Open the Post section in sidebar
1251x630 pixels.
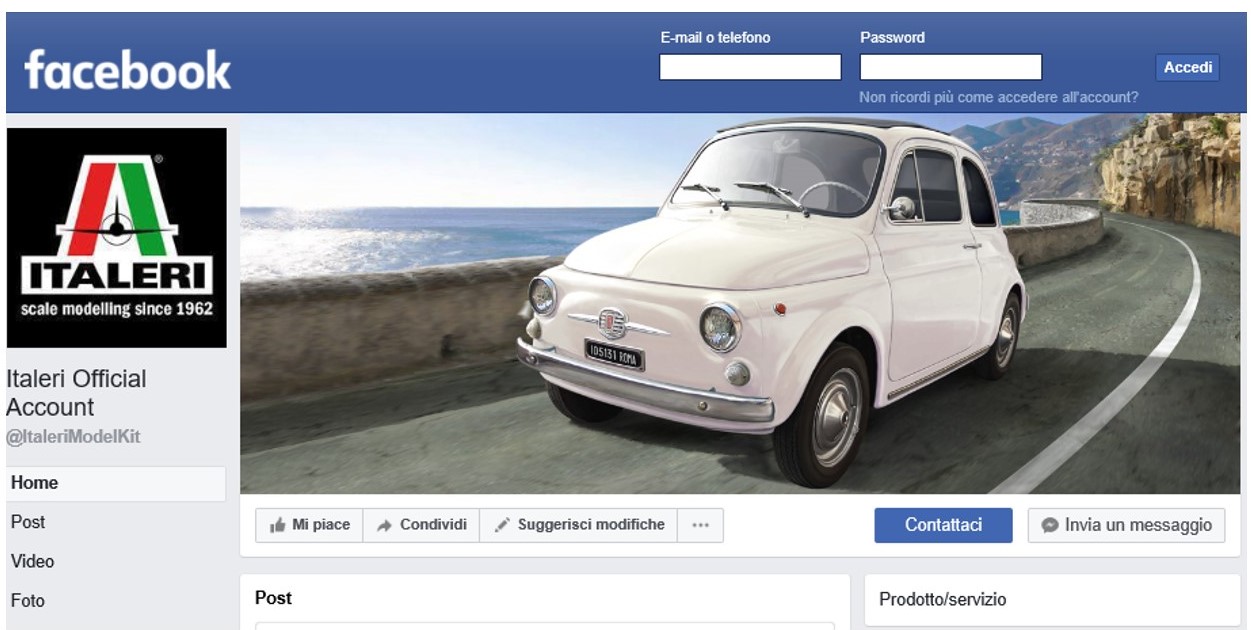pyautogui.click(x=28, y=522)
